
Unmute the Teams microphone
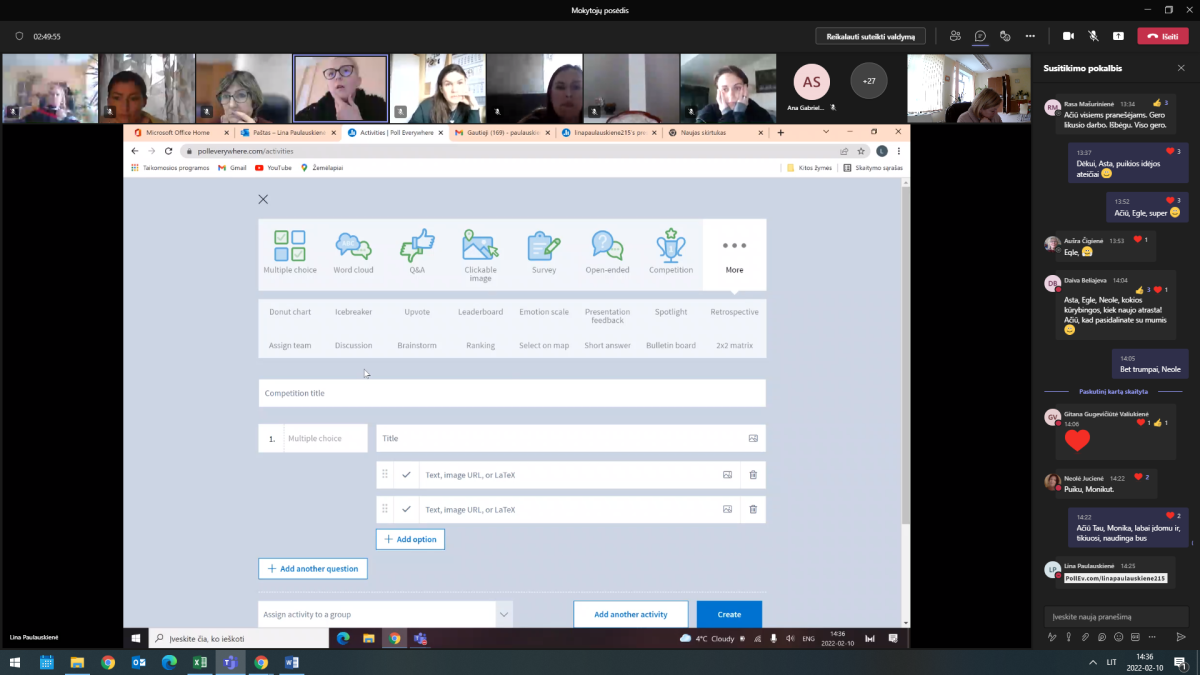click(x=1093, y=36)
